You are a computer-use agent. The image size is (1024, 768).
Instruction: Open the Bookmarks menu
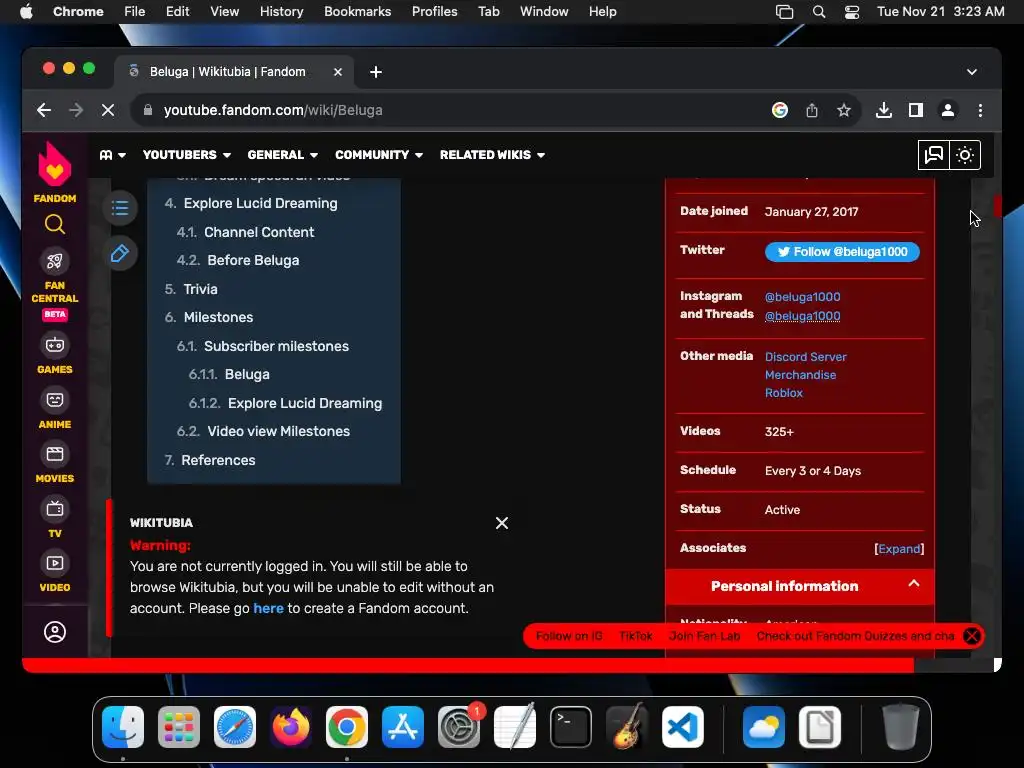pyautogui.click(x=358, y=12)
